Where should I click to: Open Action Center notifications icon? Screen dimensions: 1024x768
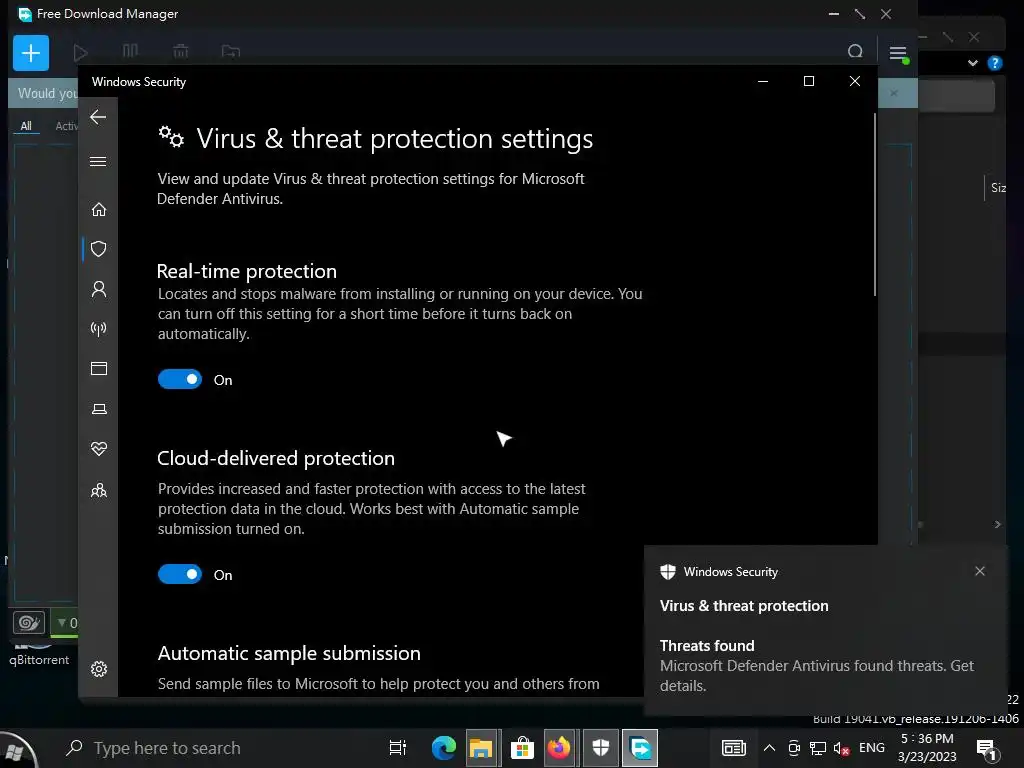coord(987,749)
